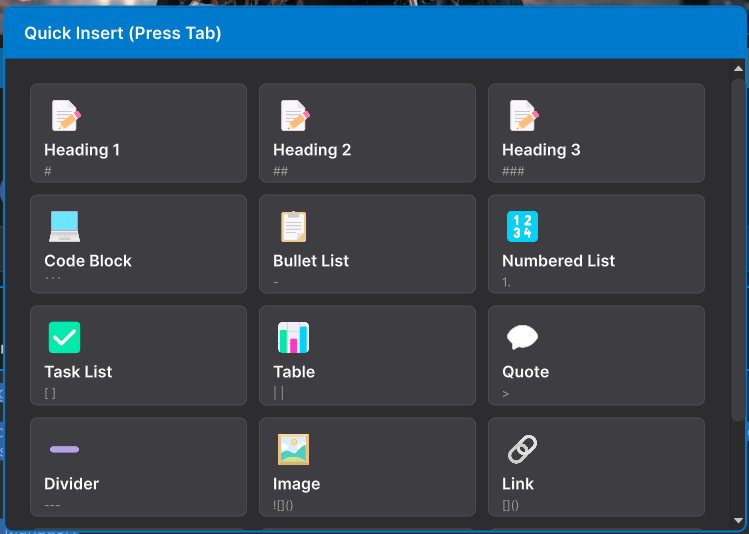Click the Quick Insert title bar
The image size is (749, 534).
tap(374, 33)
